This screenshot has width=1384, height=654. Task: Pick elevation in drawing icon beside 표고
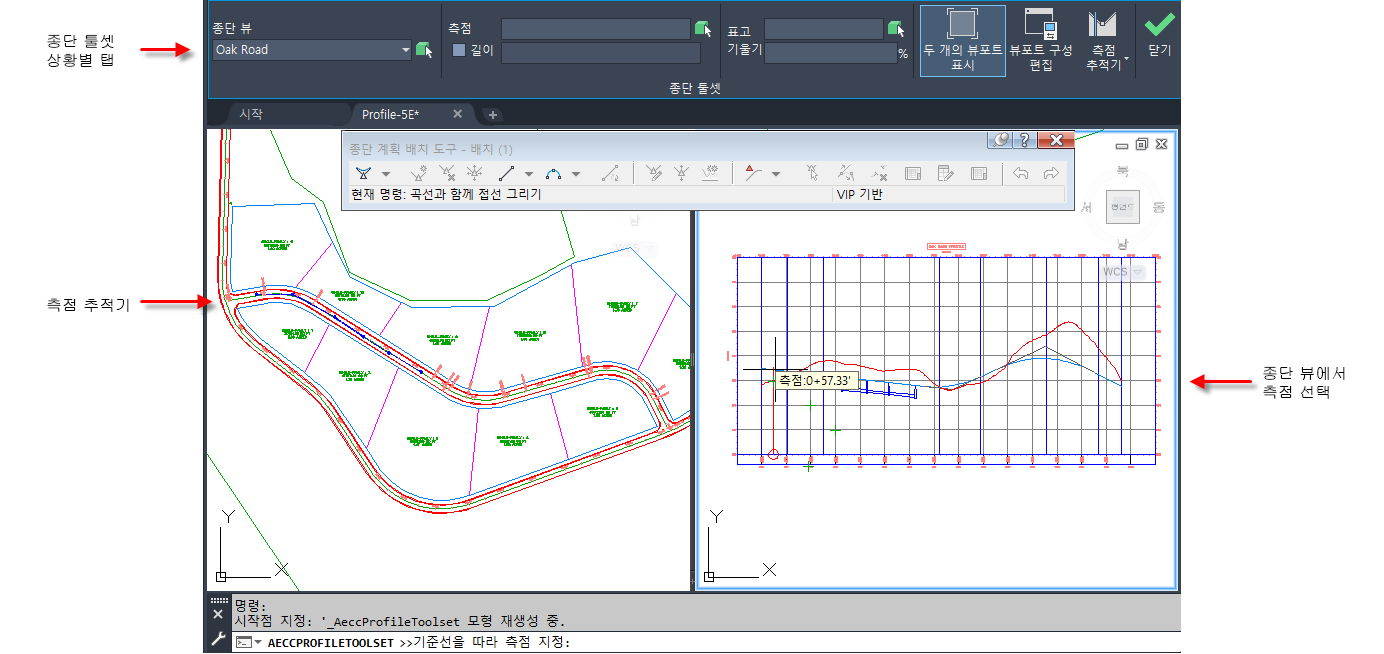[896, 29]
